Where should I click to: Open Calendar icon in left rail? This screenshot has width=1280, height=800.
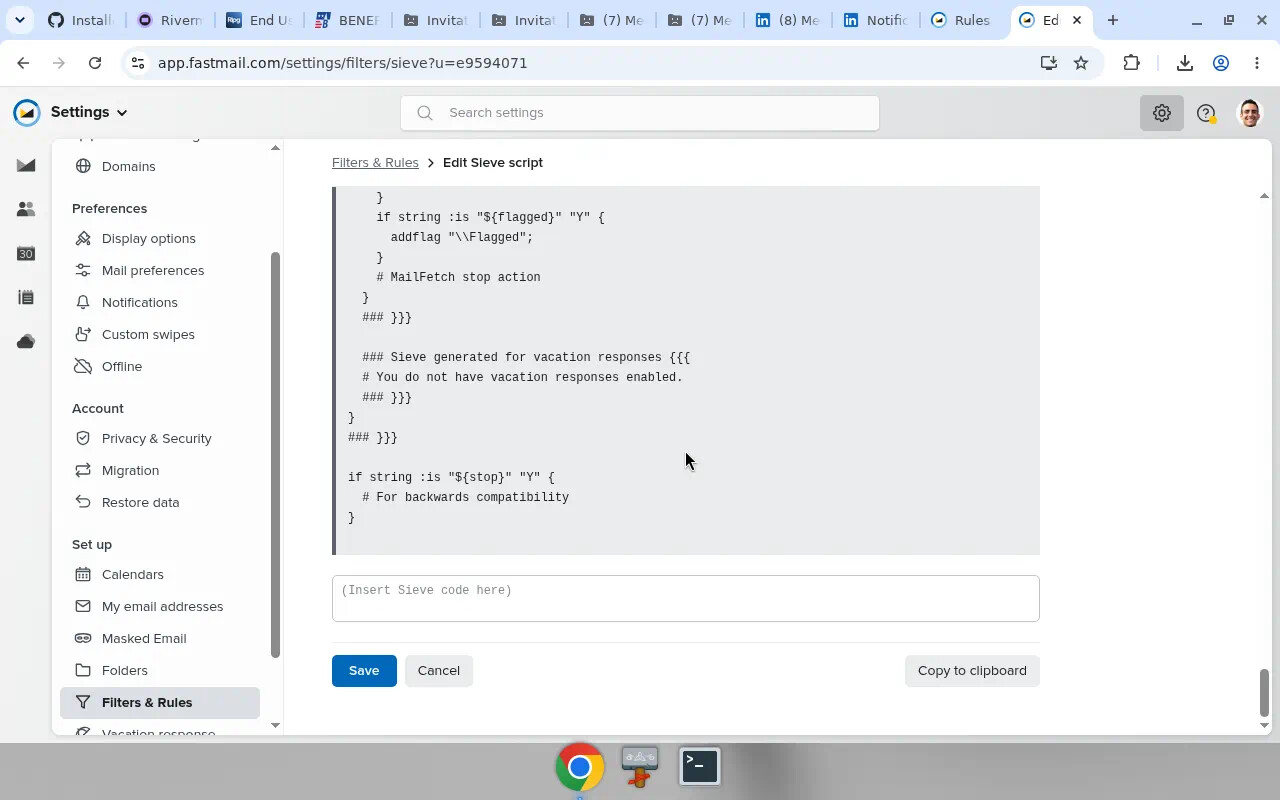pyautogui.click(x=26, y=253)
